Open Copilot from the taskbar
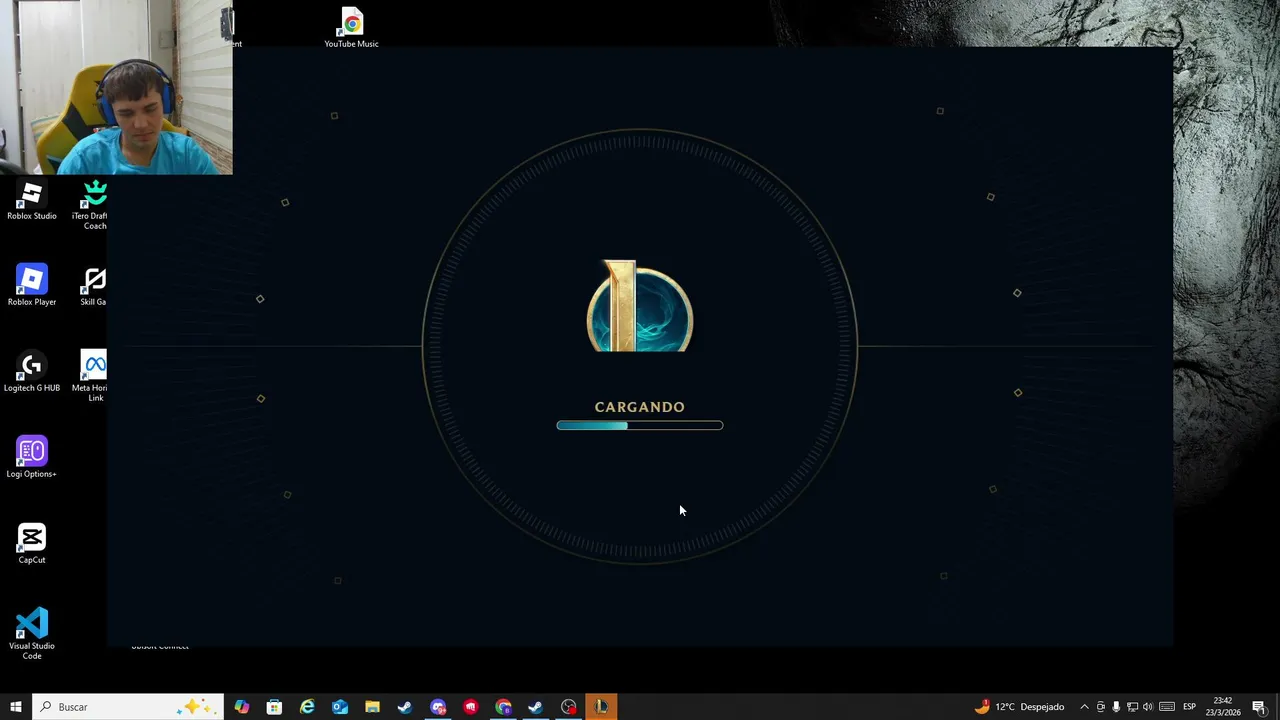1280x720 pixels. 242,707
